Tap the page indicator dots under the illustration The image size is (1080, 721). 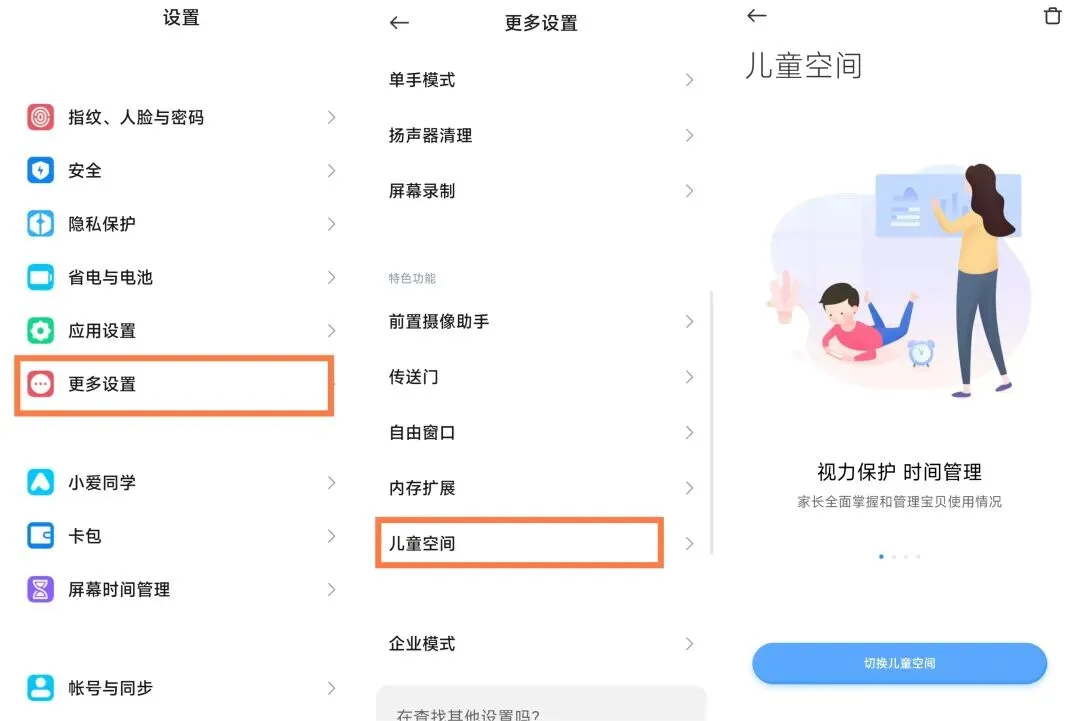coord(900,556)
